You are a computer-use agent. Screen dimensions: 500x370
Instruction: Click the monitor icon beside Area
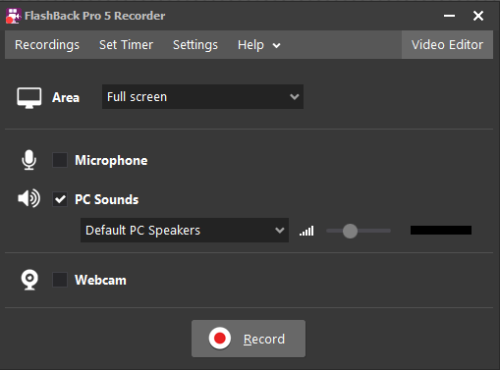(x=29, y=98)
